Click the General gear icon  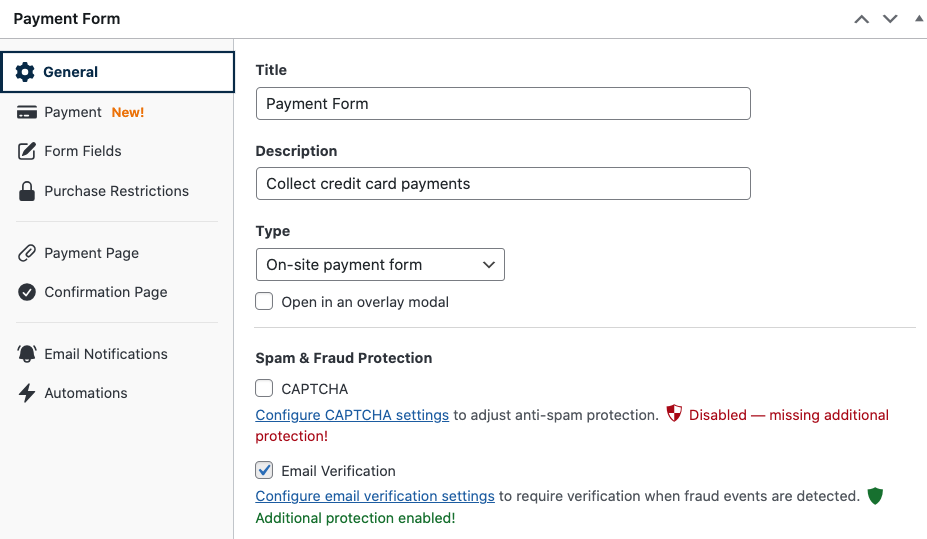point(26,72)
